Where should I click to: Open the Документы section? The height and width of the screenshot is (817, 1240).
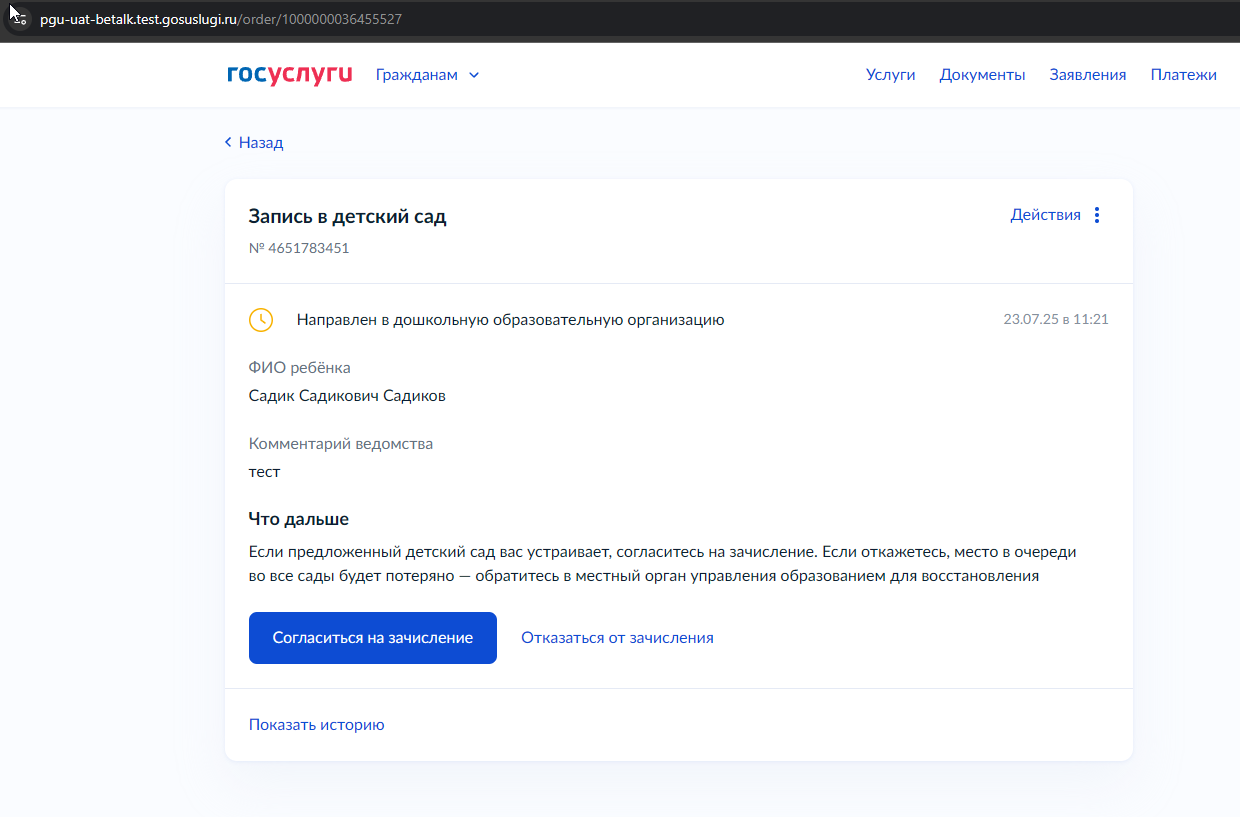pos(982,75)
